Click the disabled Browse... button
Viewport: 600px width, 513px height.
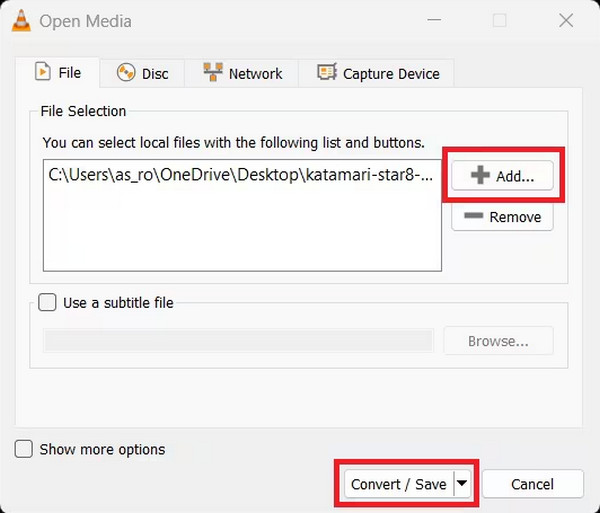click(x=498, y=340)
